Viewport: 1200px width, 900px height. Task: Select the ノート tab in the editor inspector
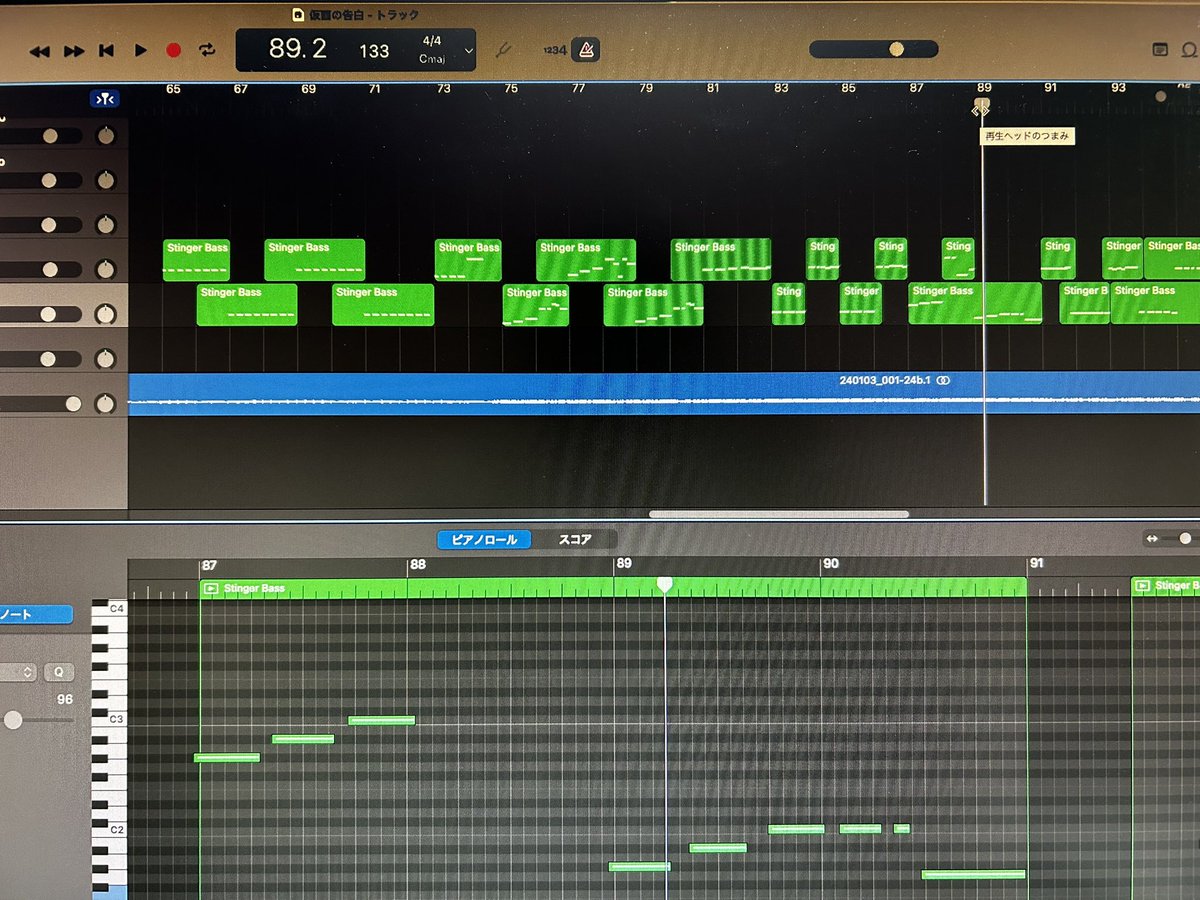pos(35,615)
